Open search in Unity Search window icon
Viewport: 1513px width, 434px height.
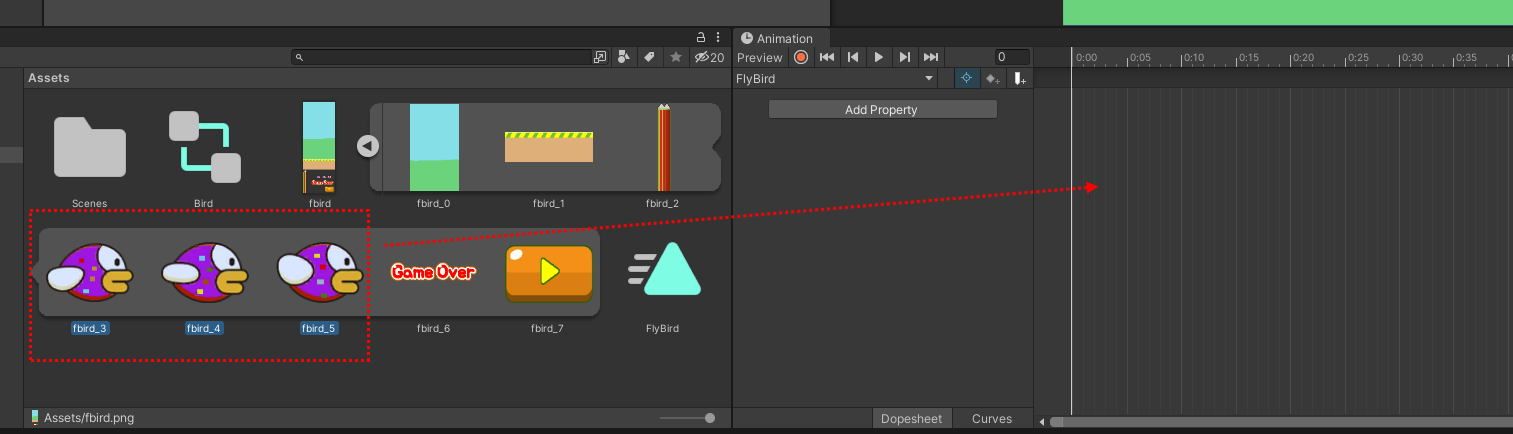(600, 57)
